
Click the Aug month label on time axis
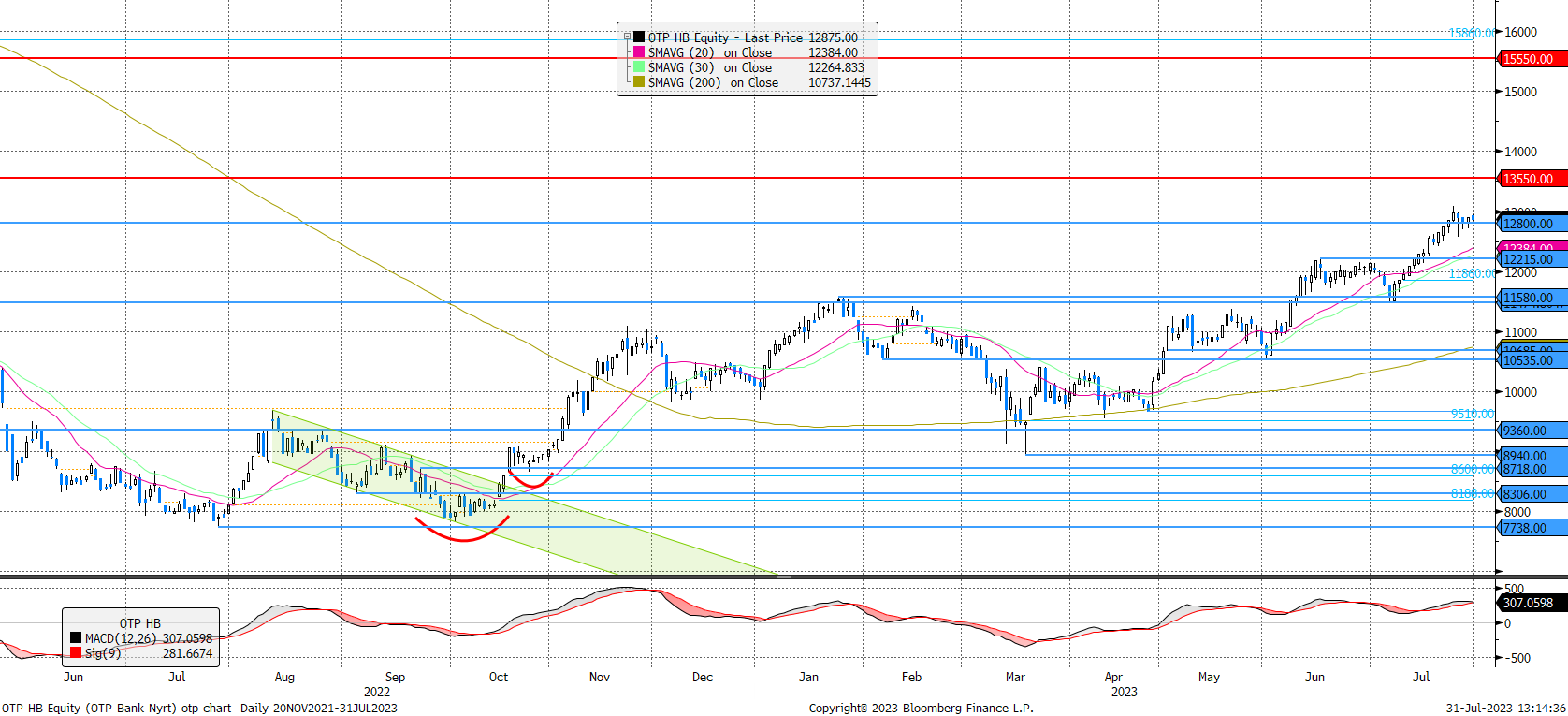(284, 677)
